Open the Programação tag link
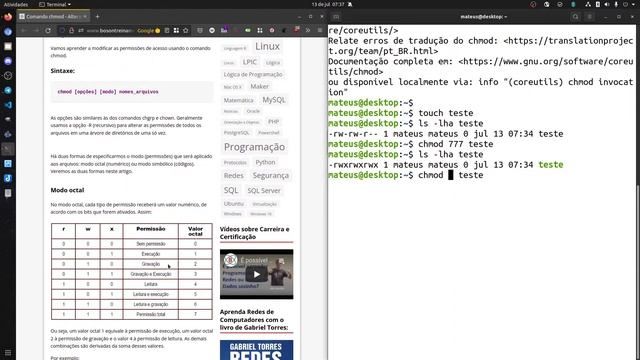Image resolution: width=640 pixels, height=360 pixels. pos(254,147)
